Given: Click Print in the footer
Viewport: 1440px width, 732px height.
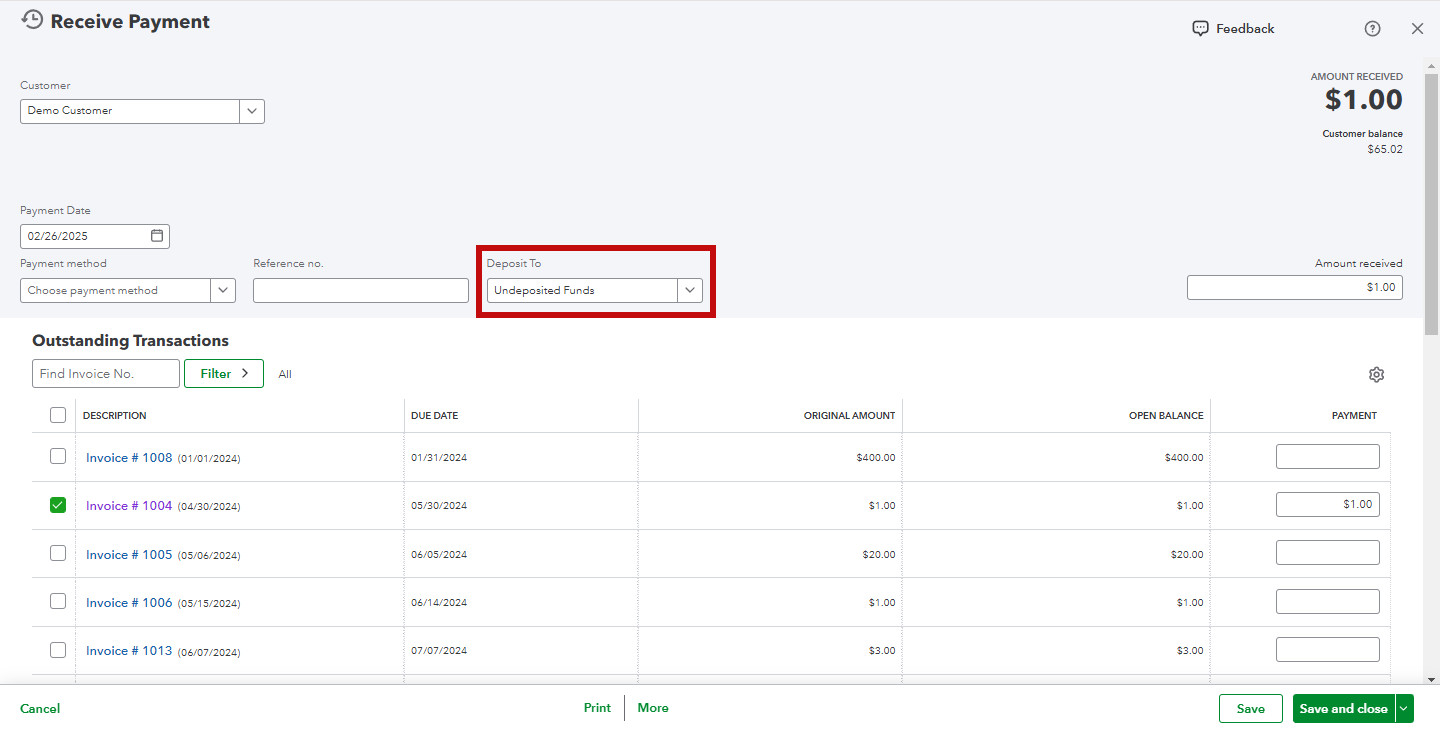Looking at the screenshot, I should point(597,708).
